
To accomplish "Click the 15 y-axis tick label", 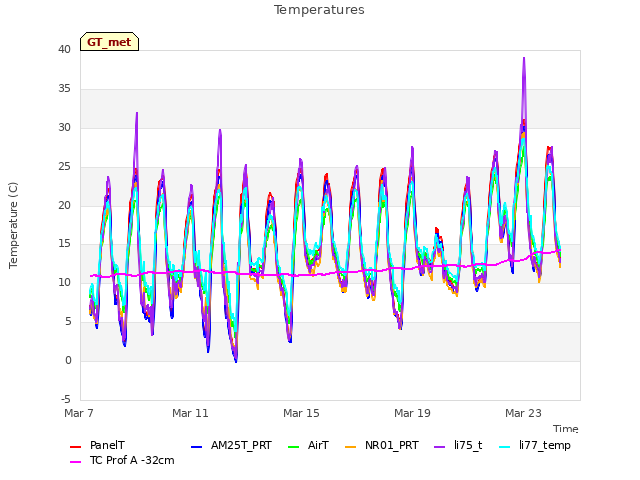I will point(64,244).
